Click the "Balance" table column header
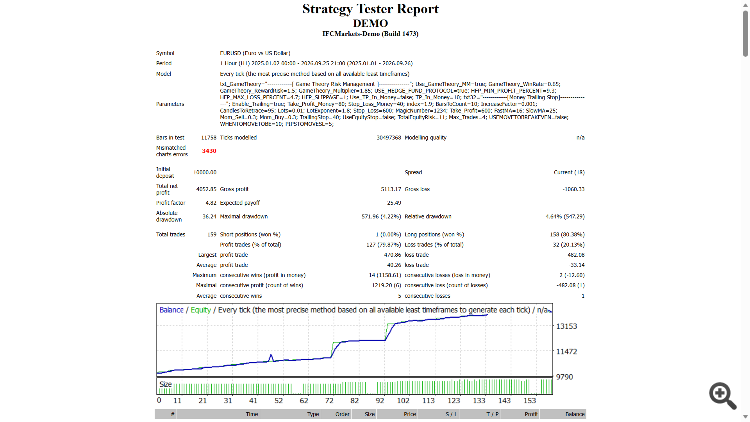750x422 pixels. click(574, 414)
